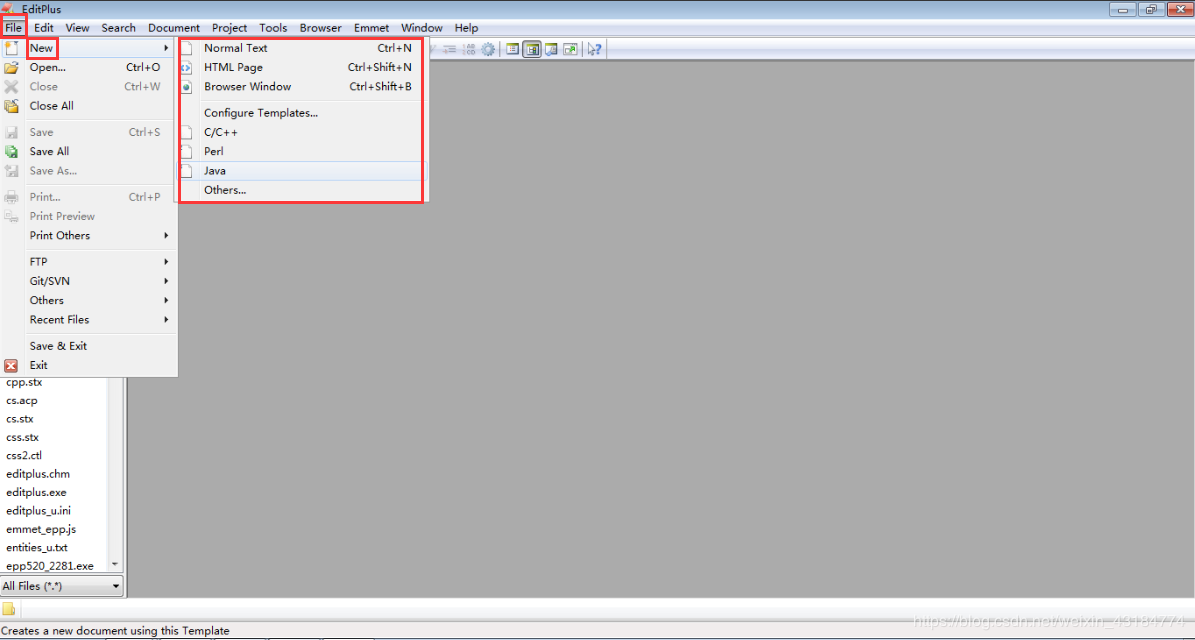Toggle line numbers toolbar icon
This screenshot has width=1195, height=640.
(x=469, y=50)
